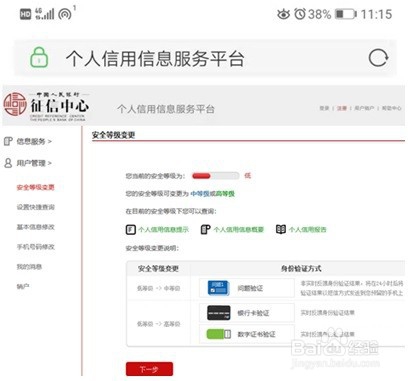This screenshot has height=381, width=408.
Task: Click the 信息服务 document icon
Action: 8,141
